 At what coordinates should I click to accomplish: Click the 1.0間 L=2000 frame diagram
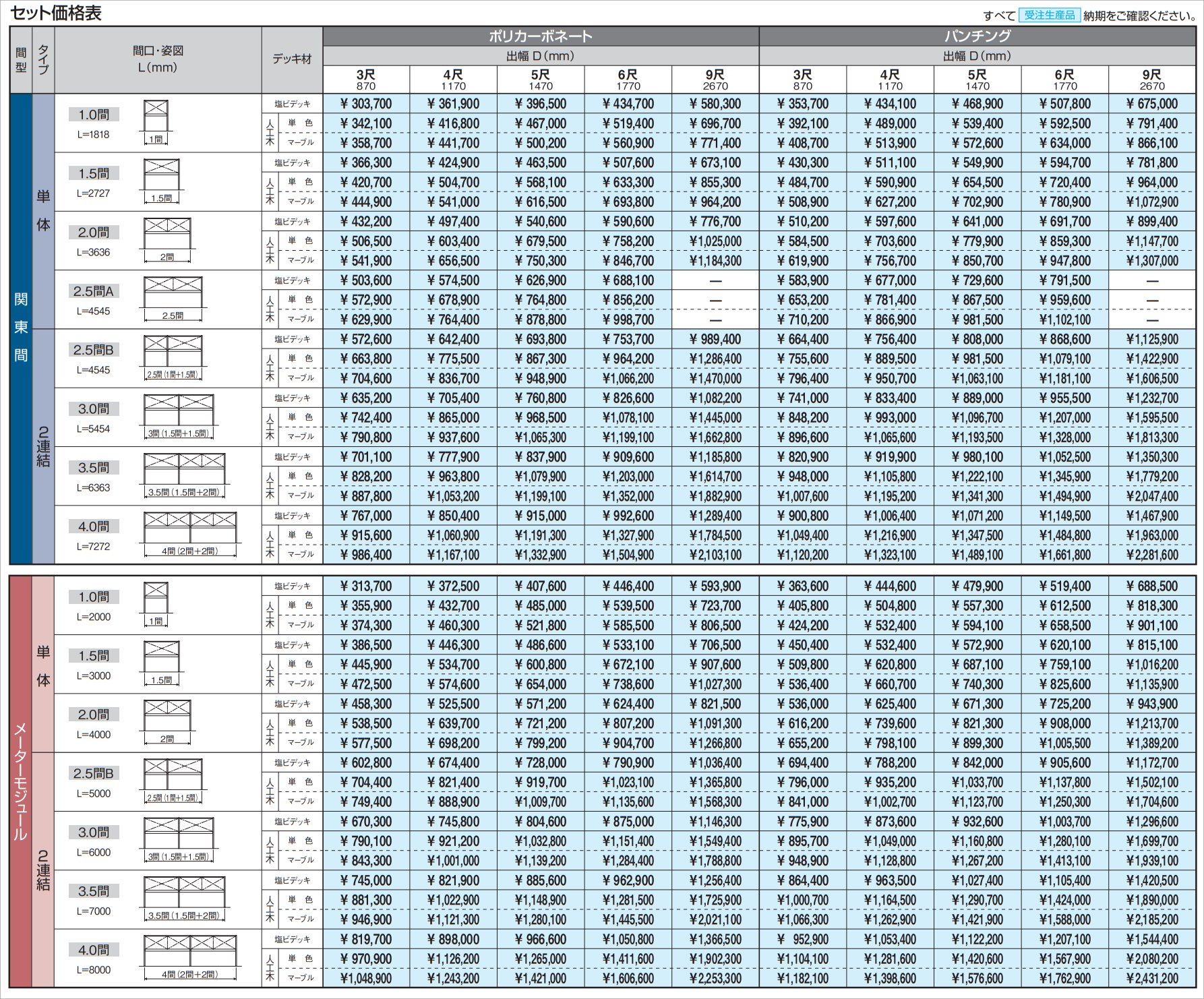click(156, 604)
